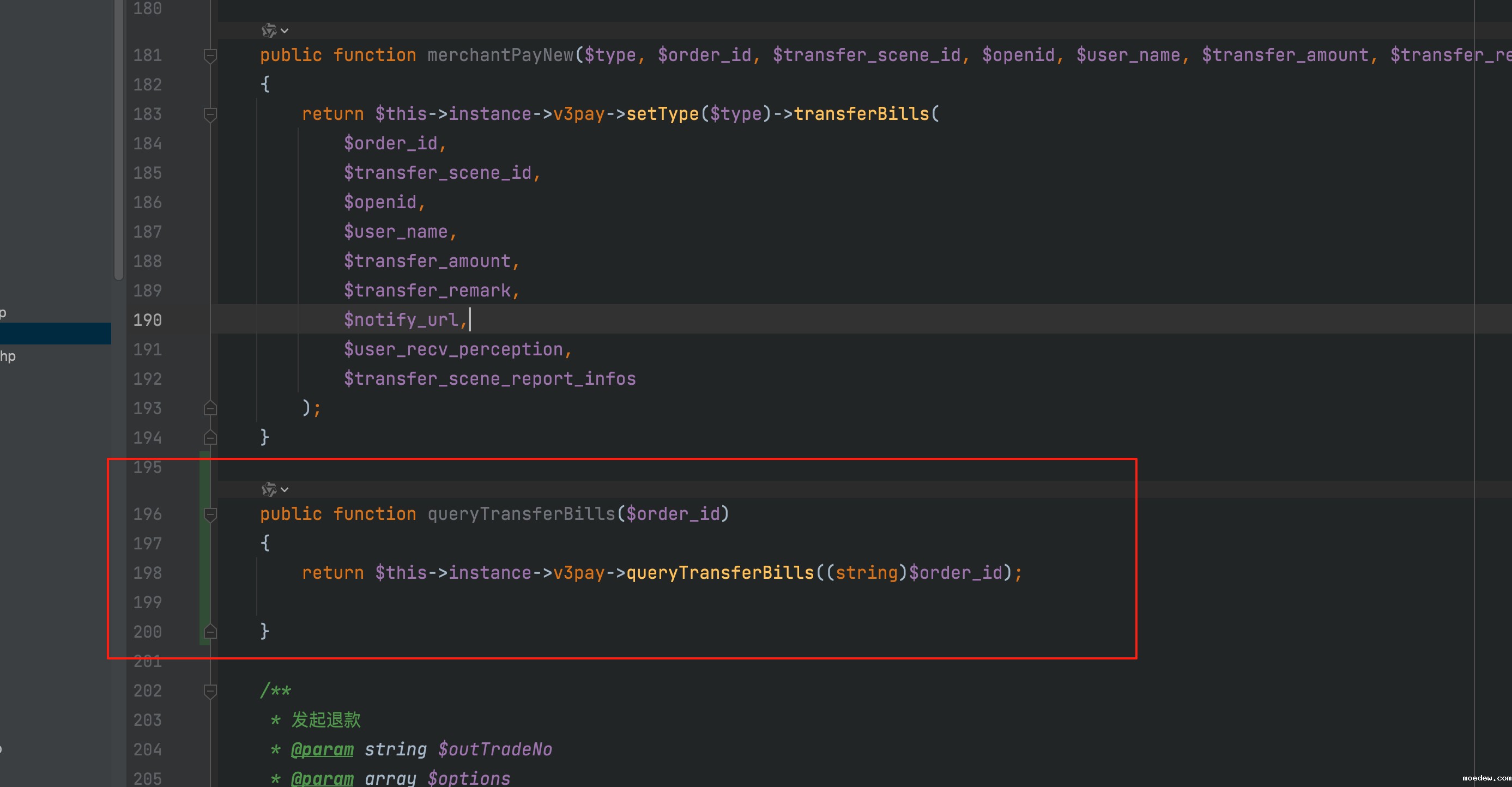Click the left panel vertical scrollbar

click(x=119, y=141)
